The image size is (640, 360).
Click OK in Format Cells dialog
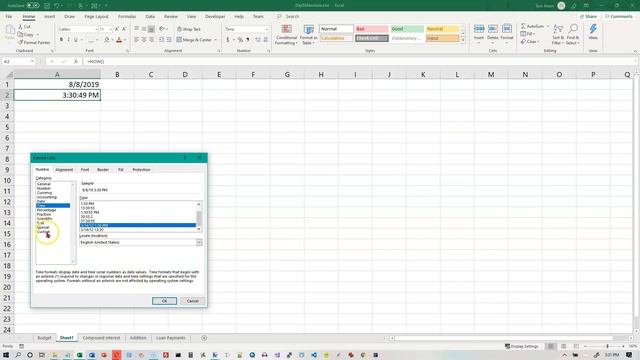[x=164, y=301]
